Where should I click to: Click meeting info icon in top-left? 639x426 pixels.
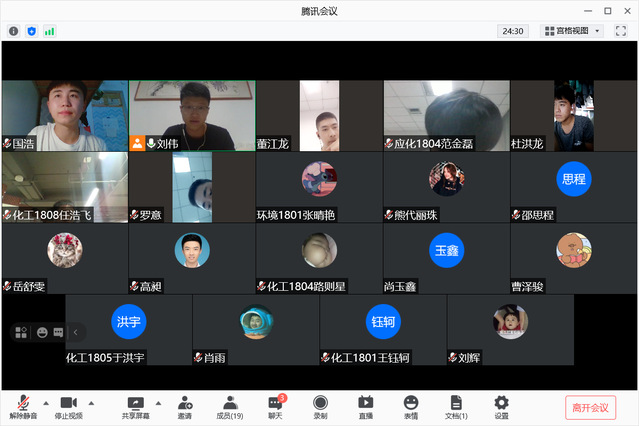click(x=14, y=31)
